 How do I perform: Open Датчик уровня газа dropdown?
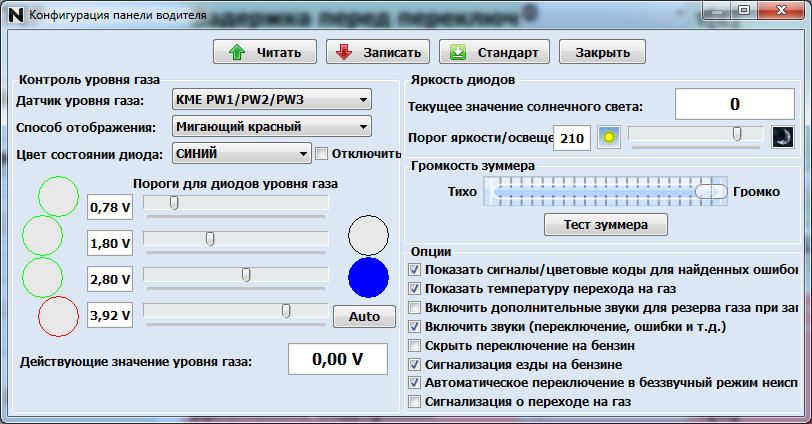tap(270, 100)
